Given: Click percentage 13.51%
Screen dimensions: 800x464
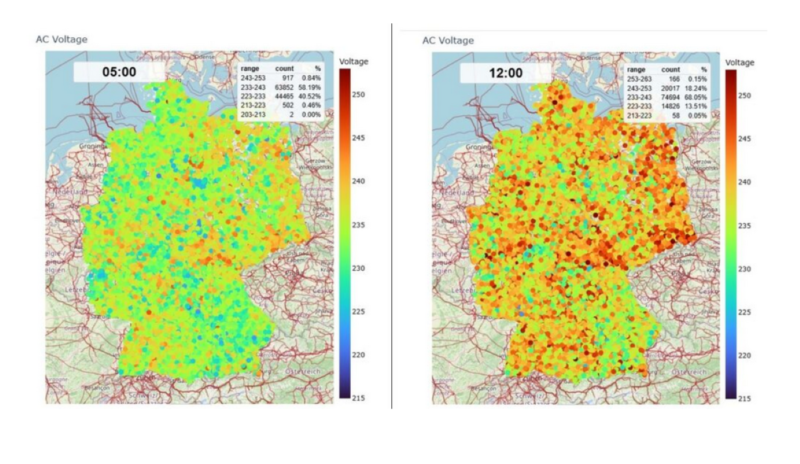Looking at the screenshot, I should point(696,106).
